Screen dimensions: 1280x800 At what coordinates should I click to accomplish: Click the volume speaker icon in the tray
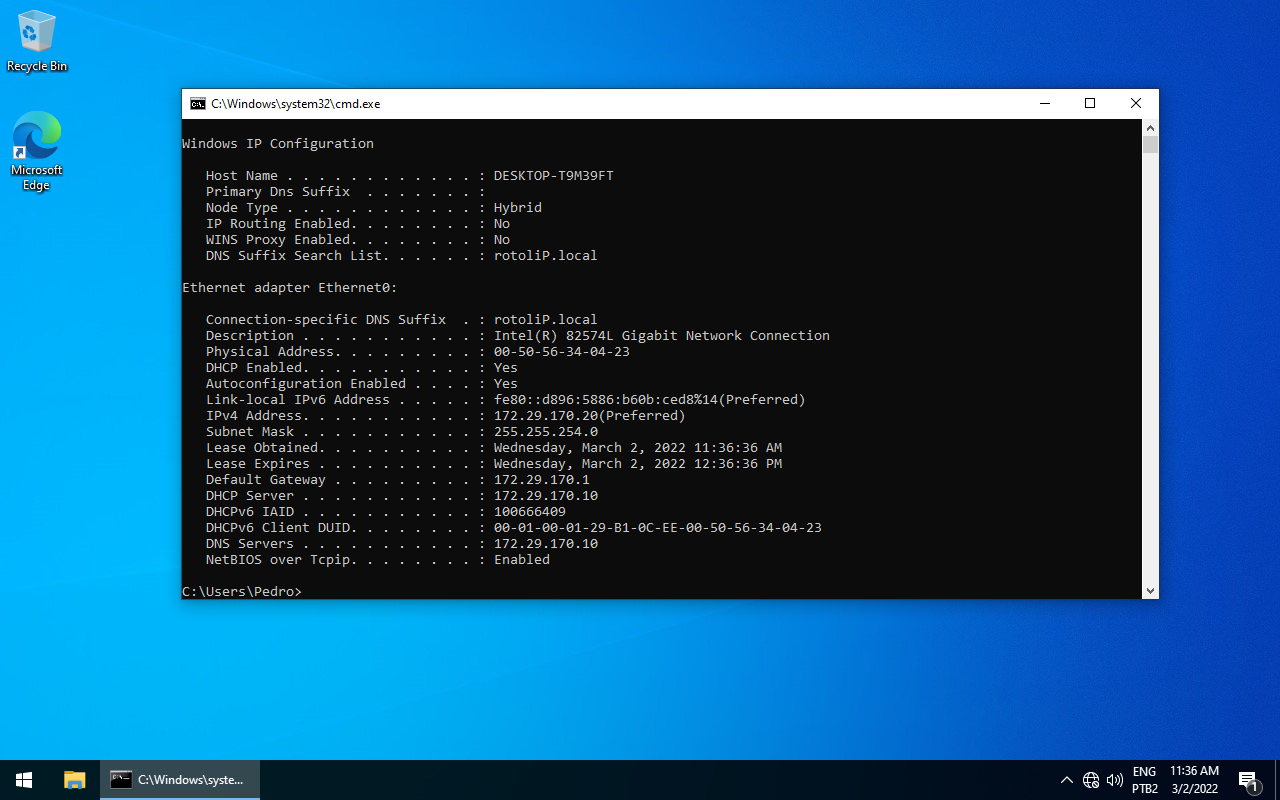1114,780
